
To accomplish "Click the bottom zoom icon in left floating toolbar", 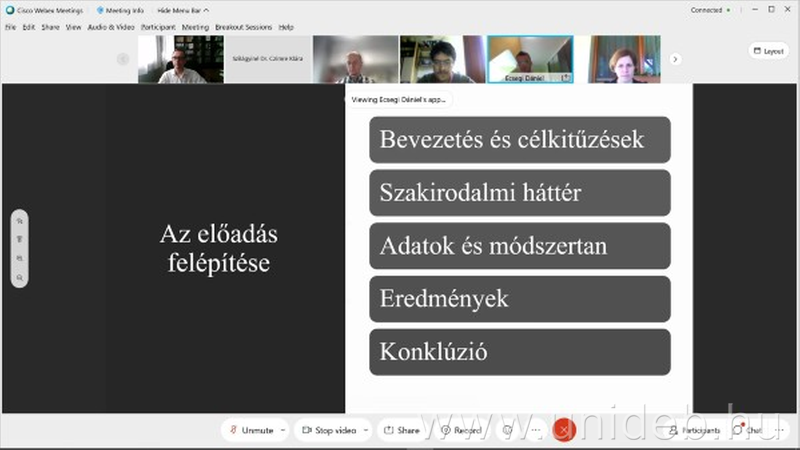I will 19,277.
